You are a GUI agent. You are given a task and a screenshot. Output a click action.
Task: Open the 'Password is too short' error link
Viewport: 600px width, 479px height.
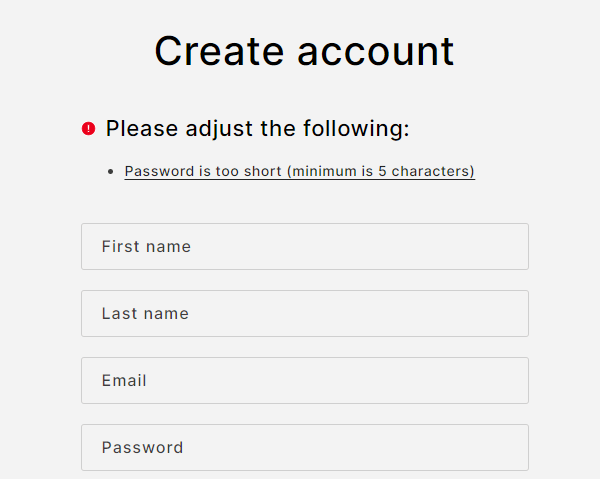point(299,171)
